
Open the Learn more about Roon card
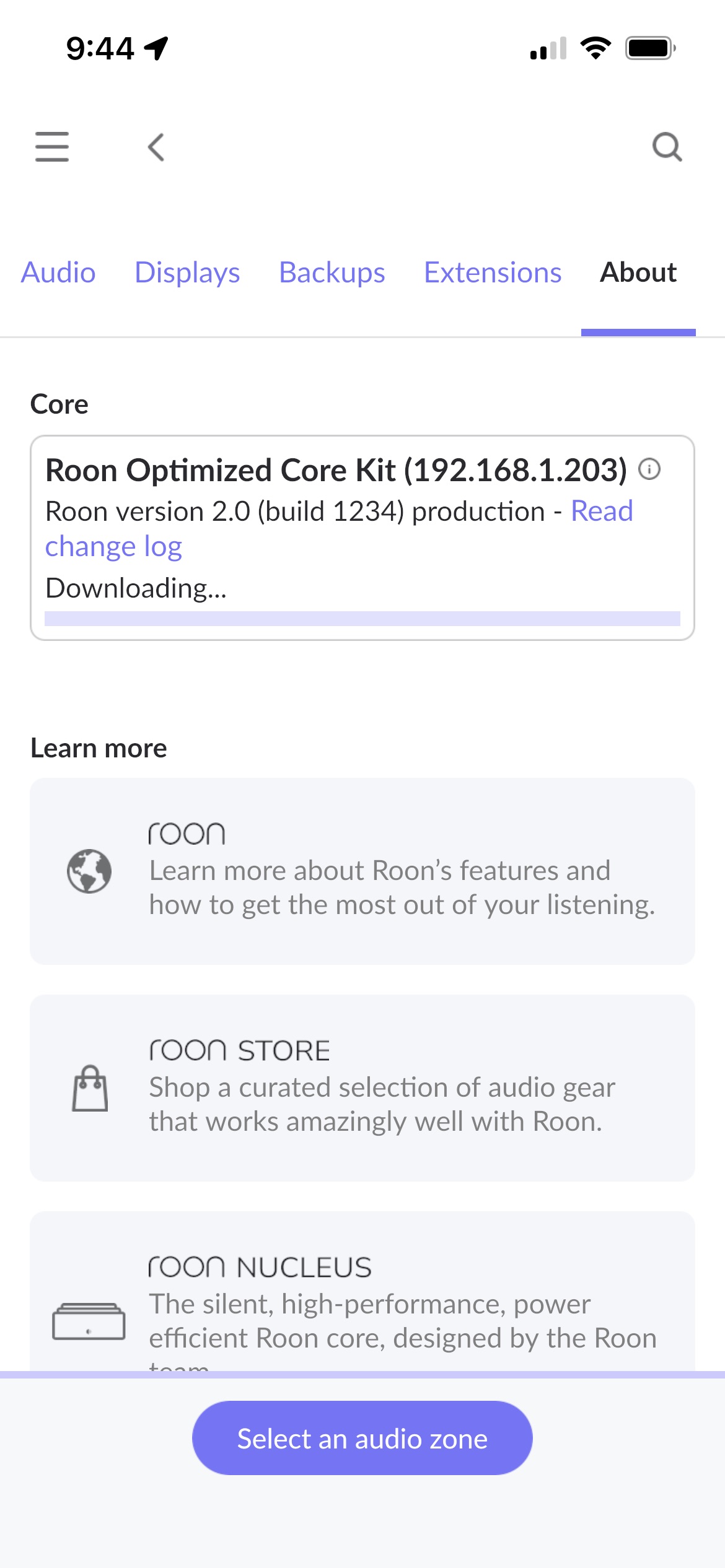point(402,887)
